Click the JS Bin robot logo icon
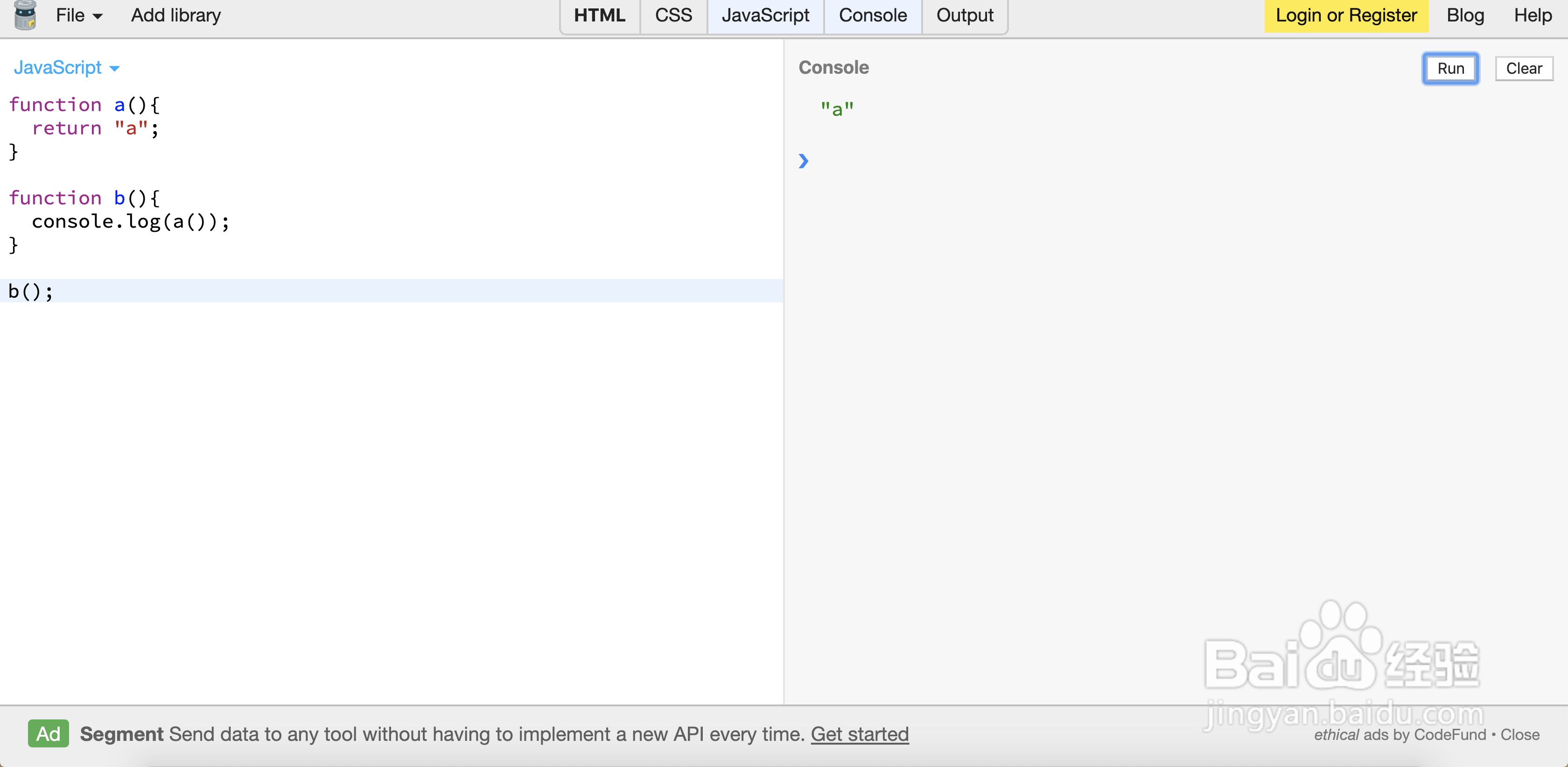Image resolution: width=1568 pixels, height=767 pixels. pos(25,15)
